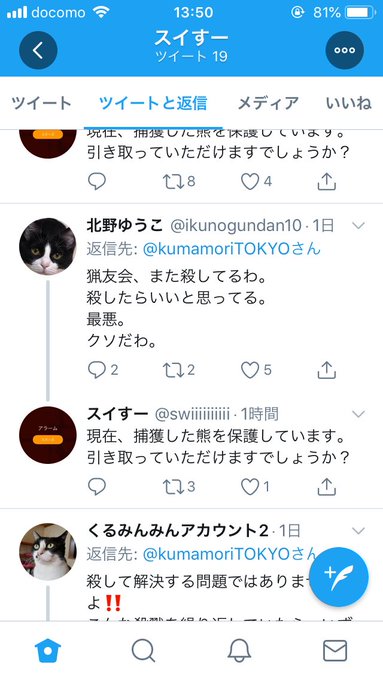Viewport: 383px width, 680px height.
Task: Open the @ikunogundan10 handle link
Action: tap(236, 226)
